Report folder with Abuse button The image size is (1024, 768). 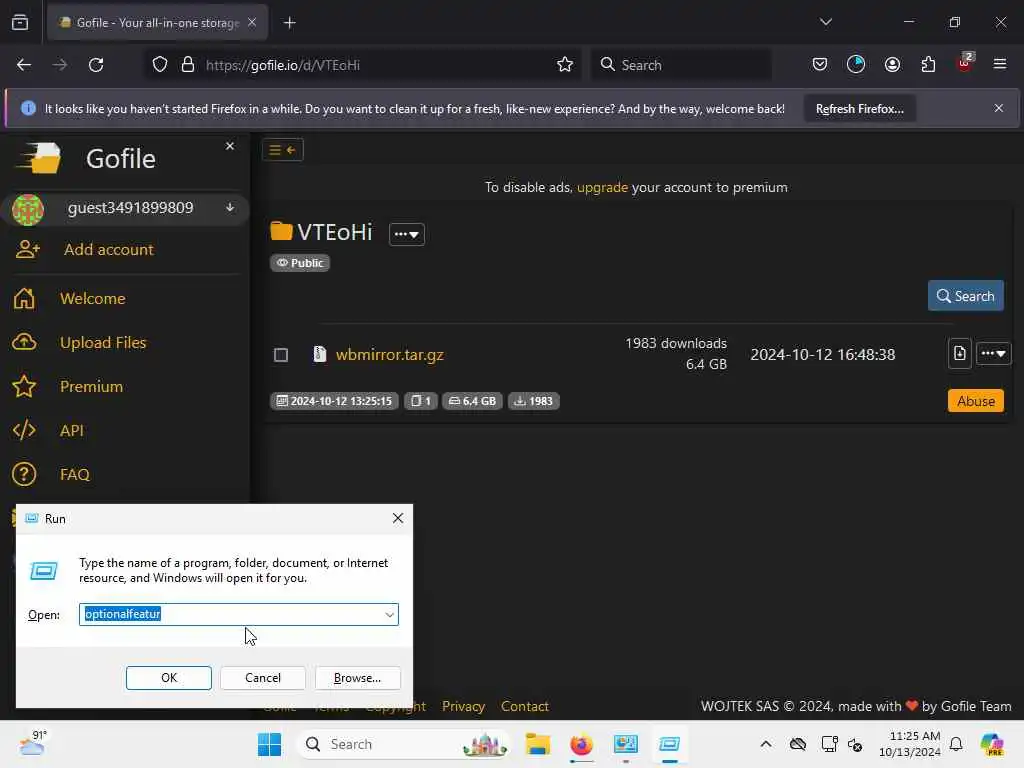tap(976, 401)
